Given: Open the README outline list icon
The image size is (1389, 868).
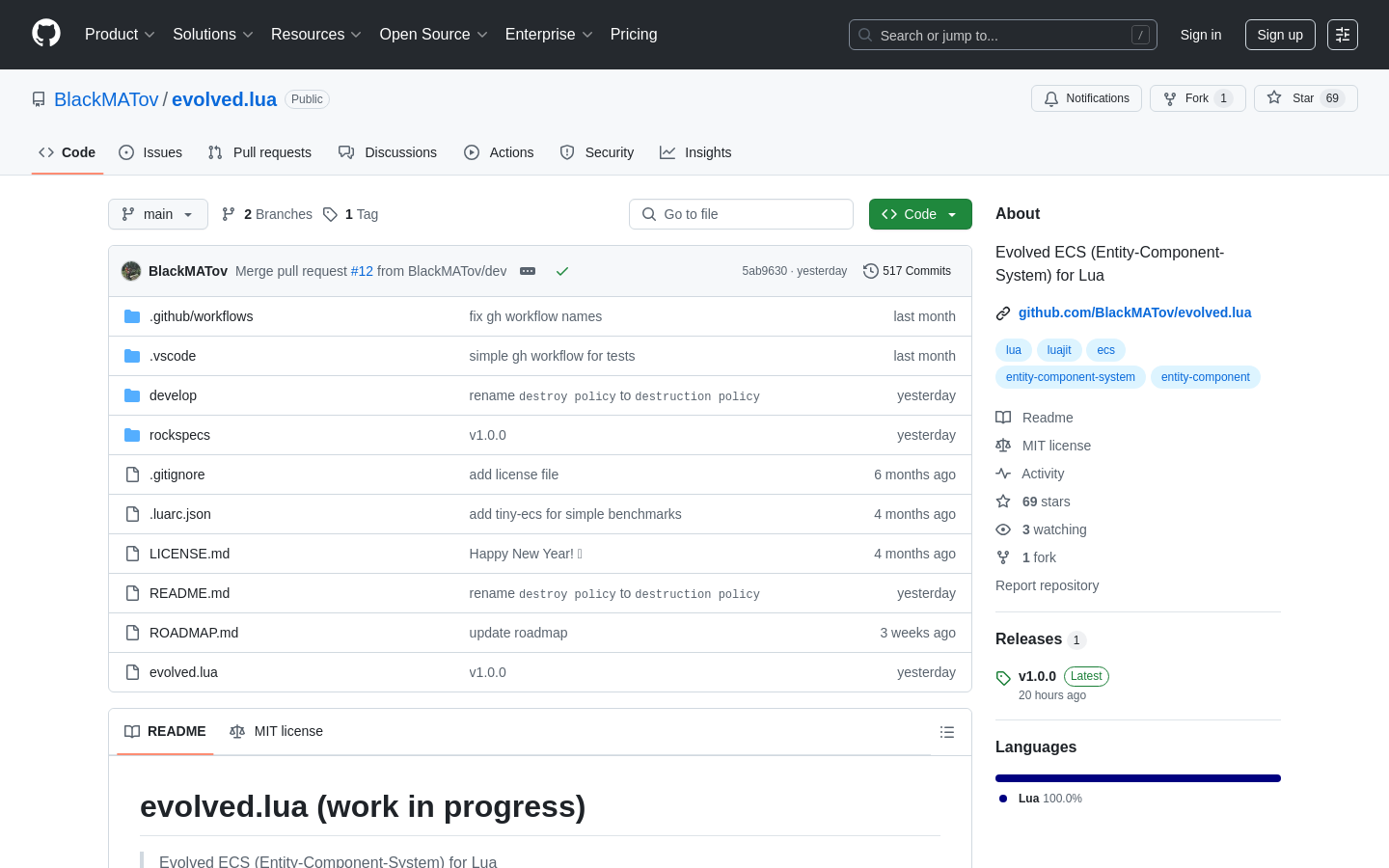Looking at the screenshot, I should (947, 732).
